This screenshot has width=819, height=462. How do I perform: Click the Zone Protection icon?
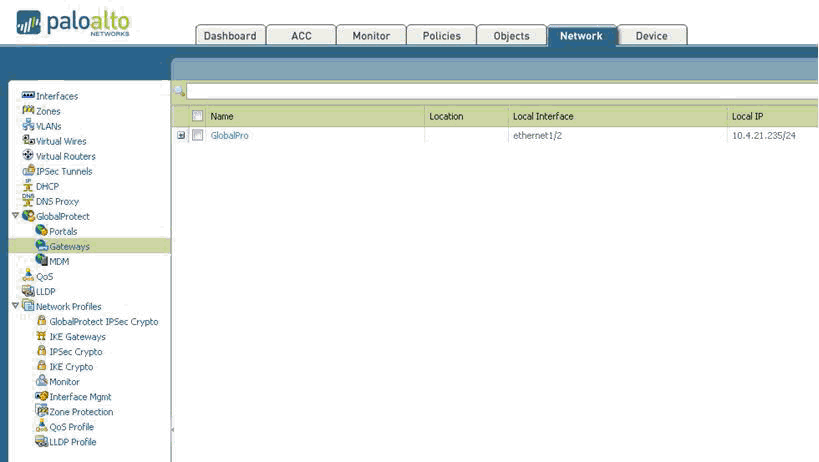(x=41, y=412)
